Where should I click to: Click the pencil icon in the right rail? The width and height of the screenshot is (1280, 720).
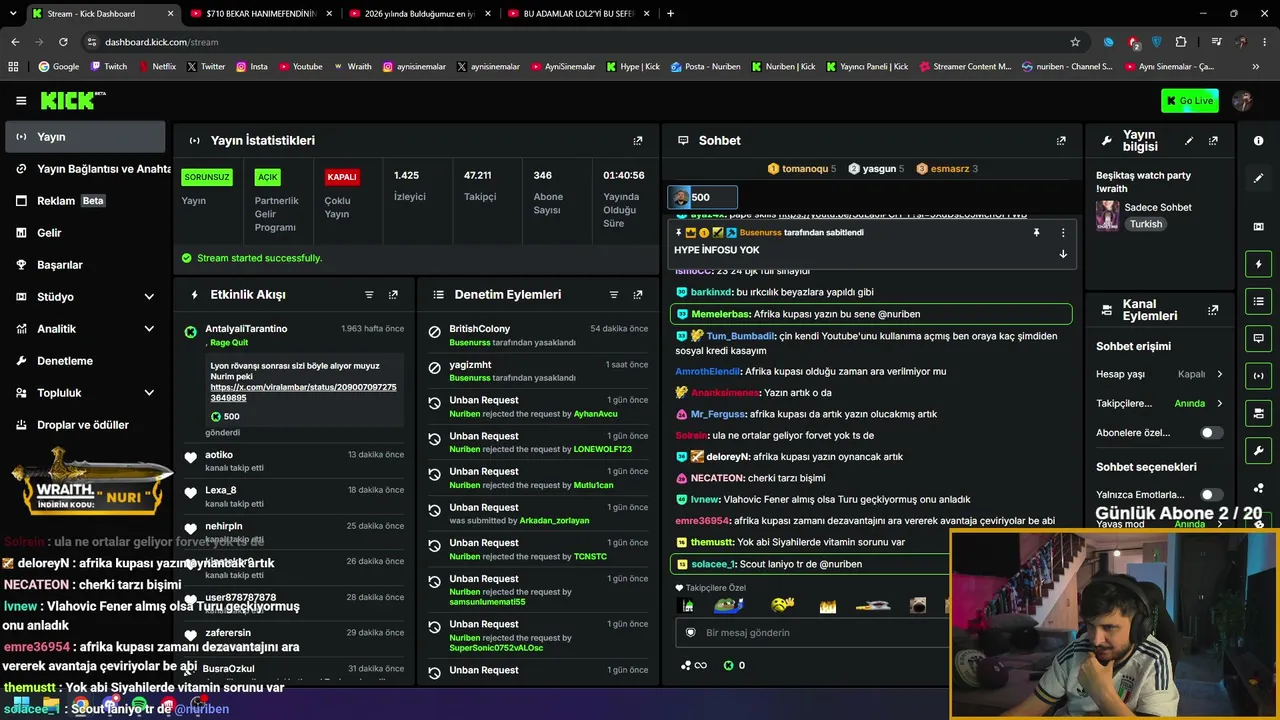1259,178
